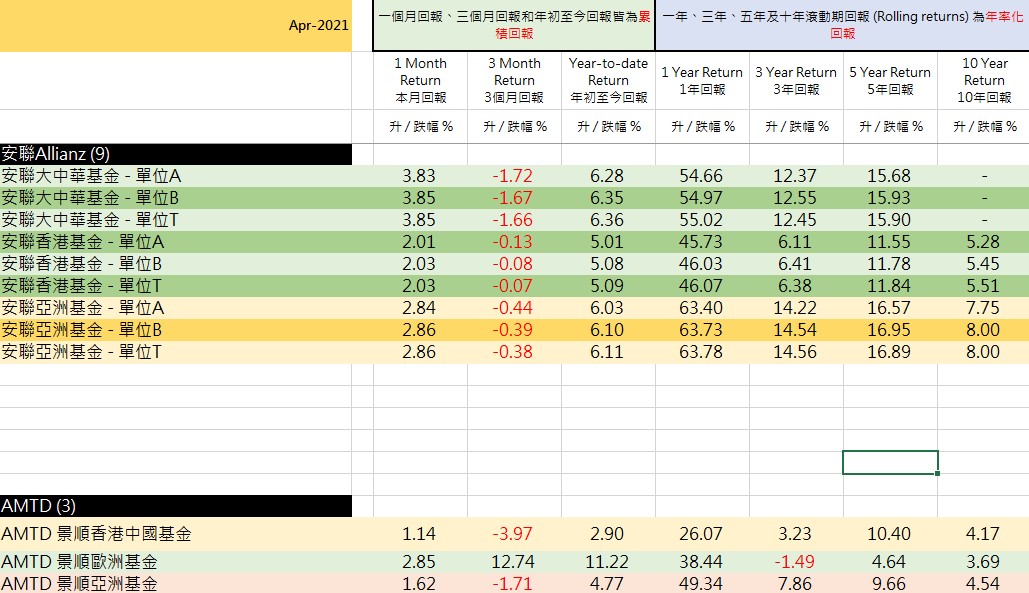Select the '安聯Allianz (9)' section header
The width and height of the screenshot is (1029, 593).
pyautogui.click(x=176, y=154)
